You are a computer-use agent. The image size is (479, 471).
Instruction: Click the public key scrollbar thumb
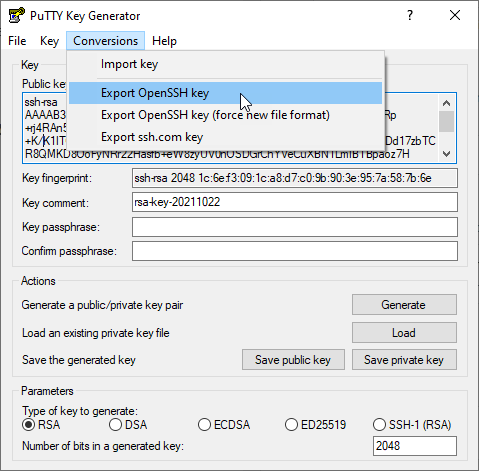click(446, 121)
